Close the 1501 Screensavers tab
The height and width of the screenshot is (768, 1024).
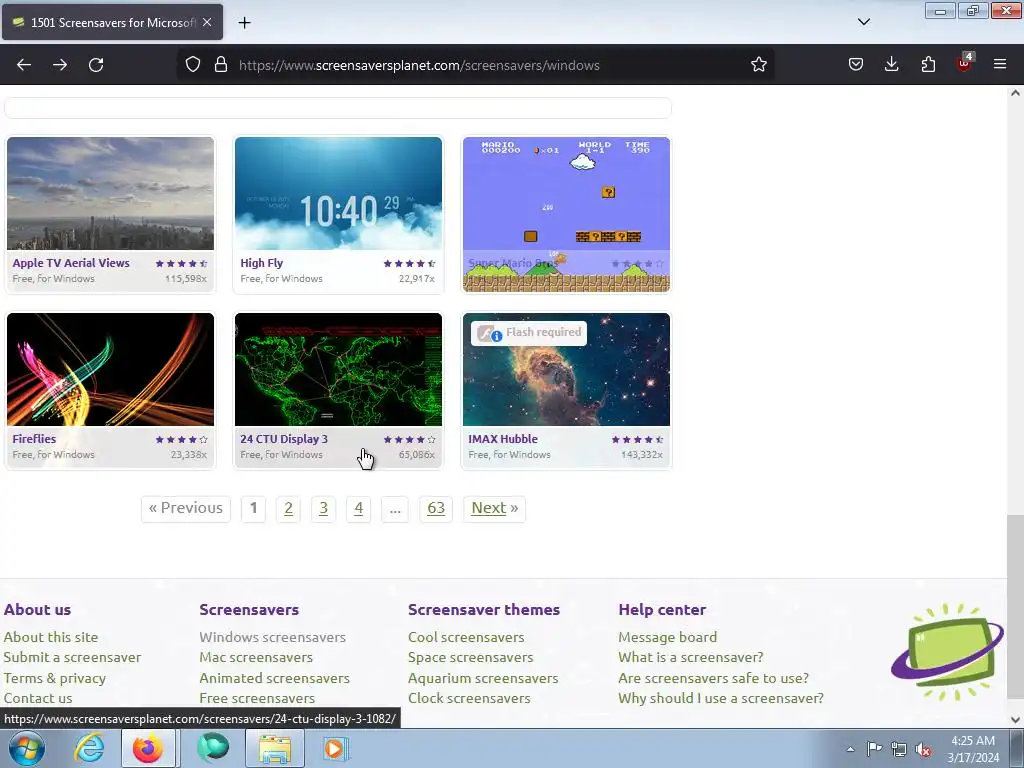pos(207,22)
